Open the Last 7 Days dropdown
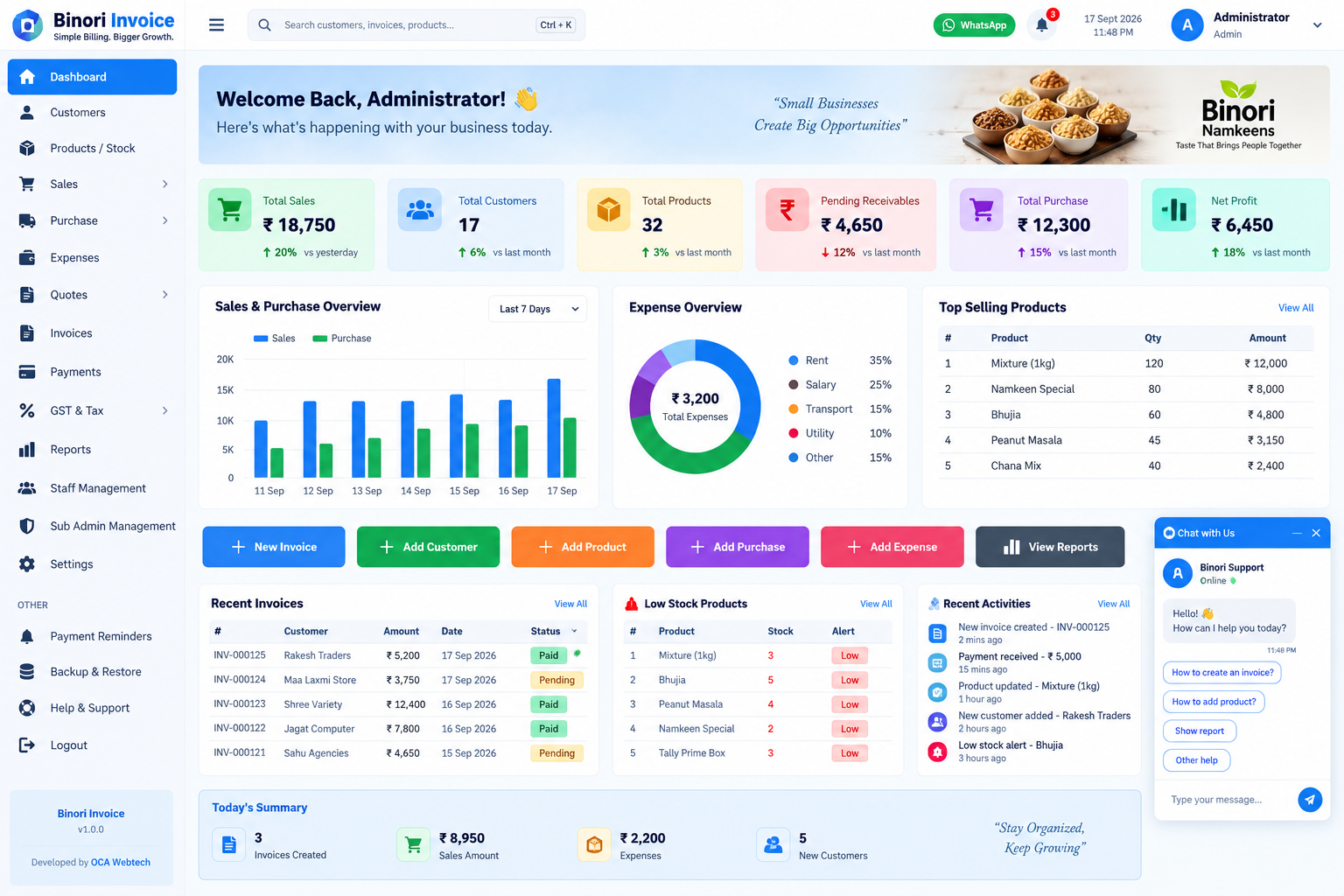Screen dimensions: 1344x896 point(538,309)
